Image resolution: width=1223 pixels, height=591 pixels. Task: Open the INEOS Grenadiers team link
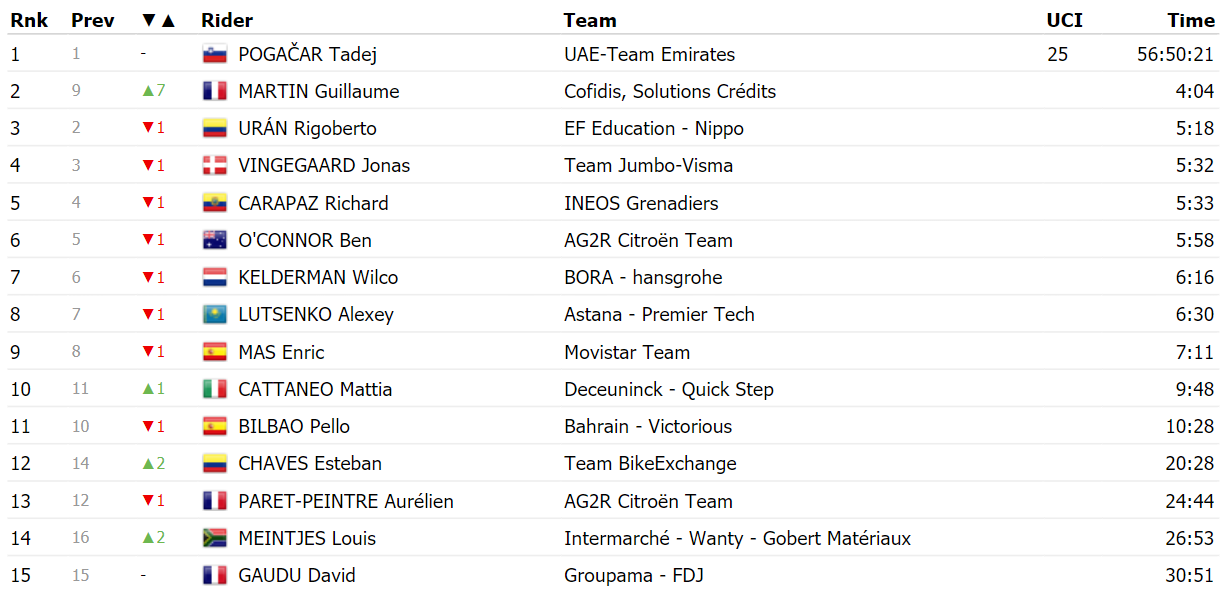(641, 203)
